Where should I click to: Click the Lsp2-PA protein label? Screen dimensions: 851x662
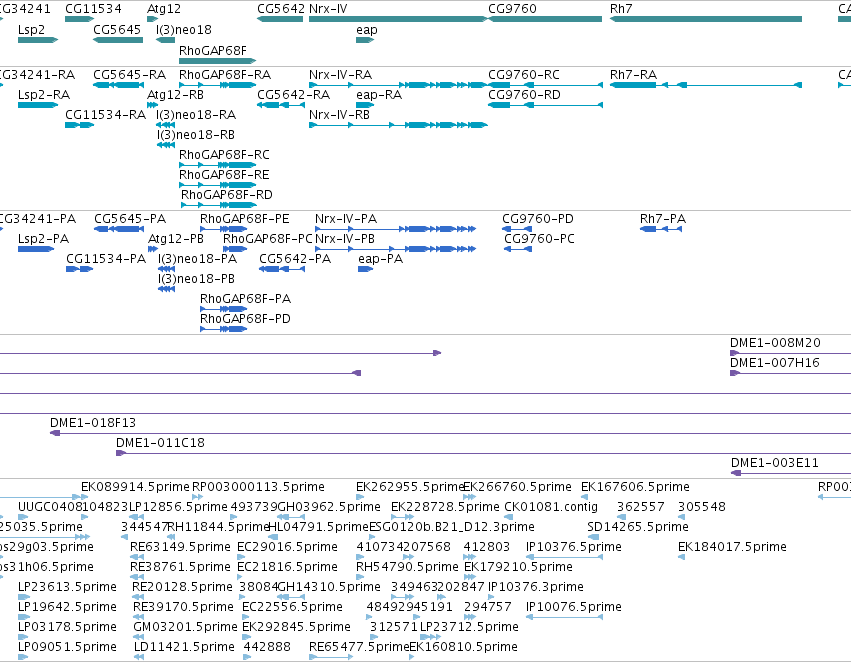click(x=43, y=239)
